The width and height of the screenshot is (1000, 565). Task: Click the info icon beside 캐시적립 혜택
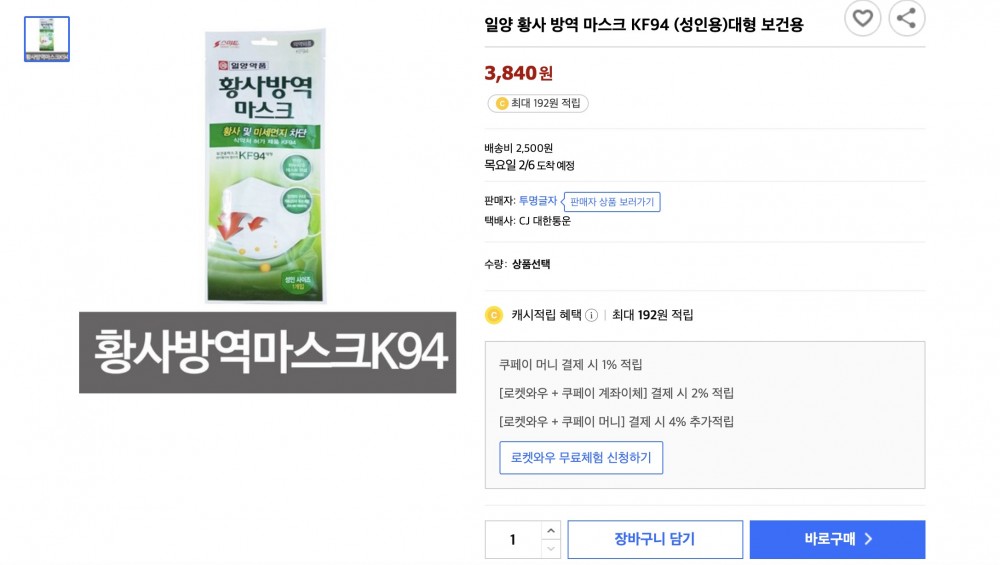click(591, 315)
